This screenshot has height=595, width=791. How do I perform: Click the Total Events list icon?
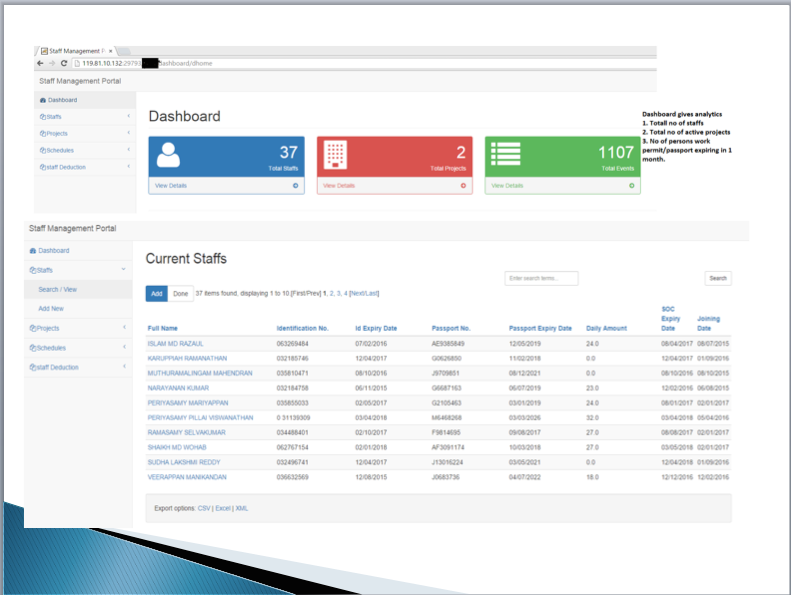(x=505, y=154)
